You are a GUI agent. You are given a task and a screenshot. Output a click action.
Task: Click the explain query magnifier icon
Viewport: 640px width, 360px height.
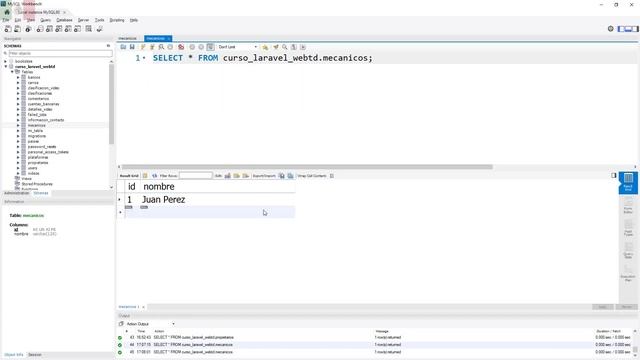coord(161,47)
